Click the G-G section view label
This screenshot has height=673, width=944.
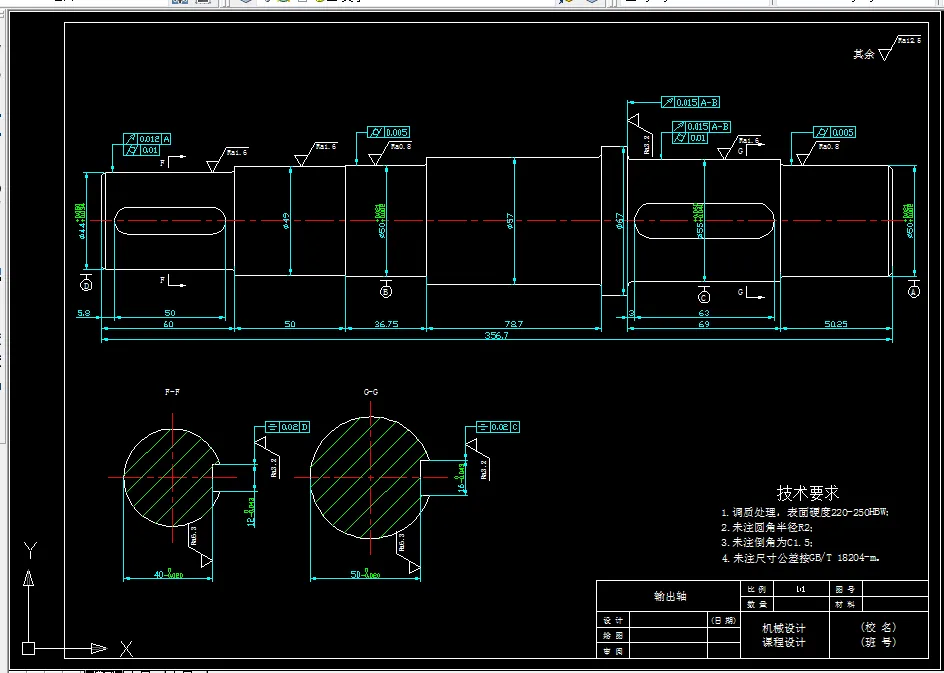pos(371,392)
